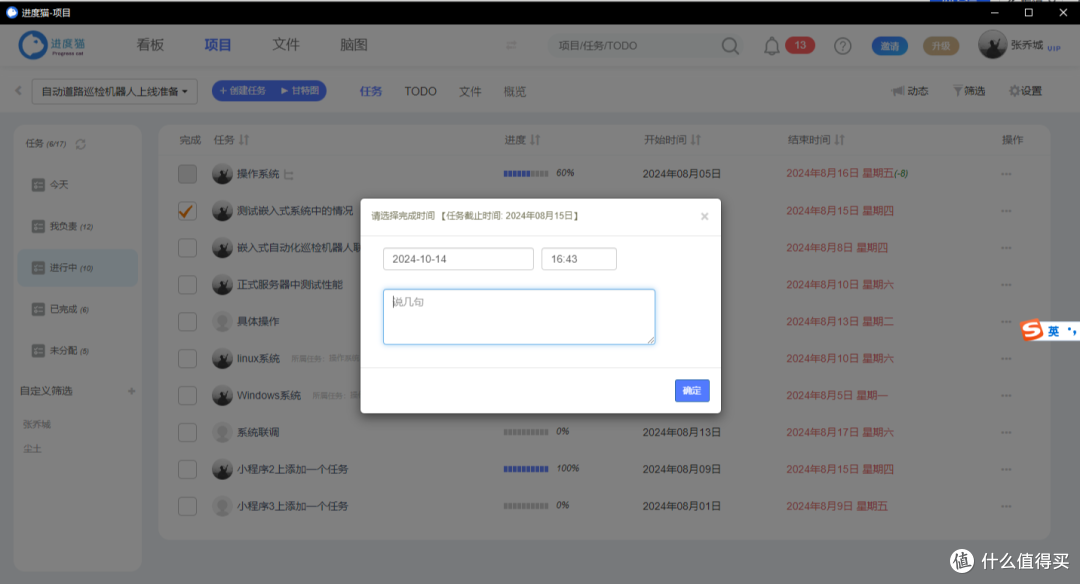This screenshot has width=1080, height=584.
Task: Select the 文件 project tab
Action: 470,92
